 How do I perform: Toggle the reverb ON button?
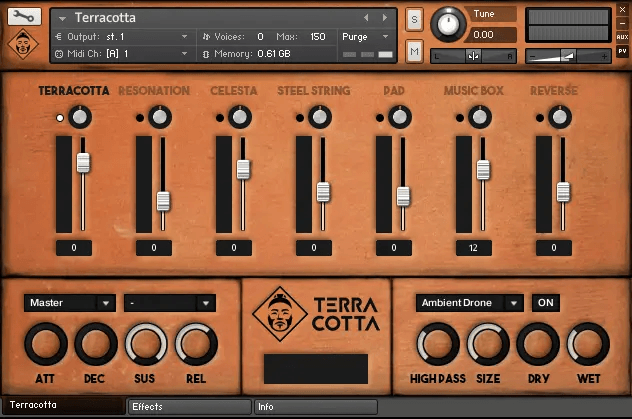click(546, 303)
